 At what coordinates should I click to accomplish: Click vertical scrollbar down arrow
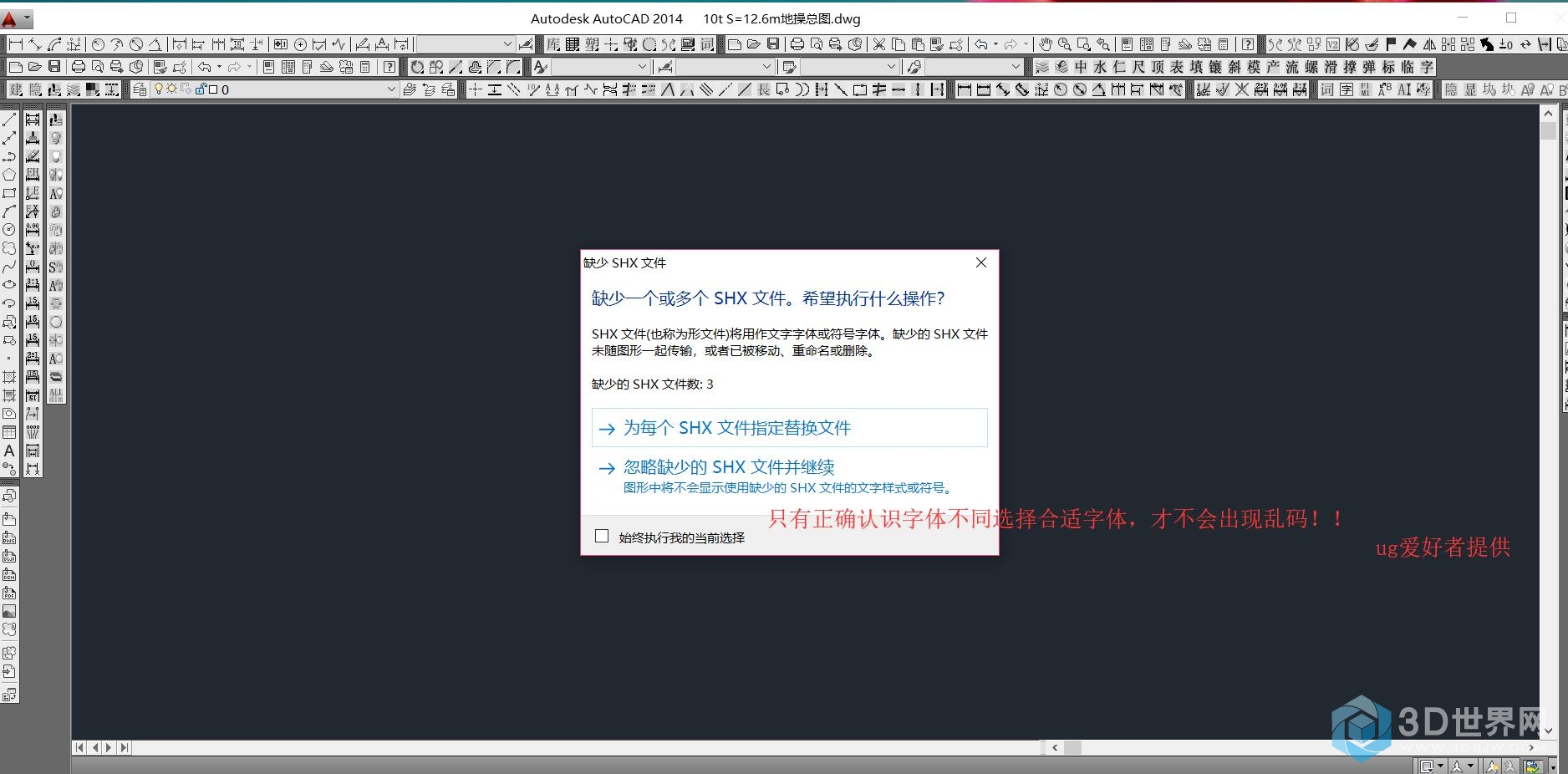point(1548,730)
